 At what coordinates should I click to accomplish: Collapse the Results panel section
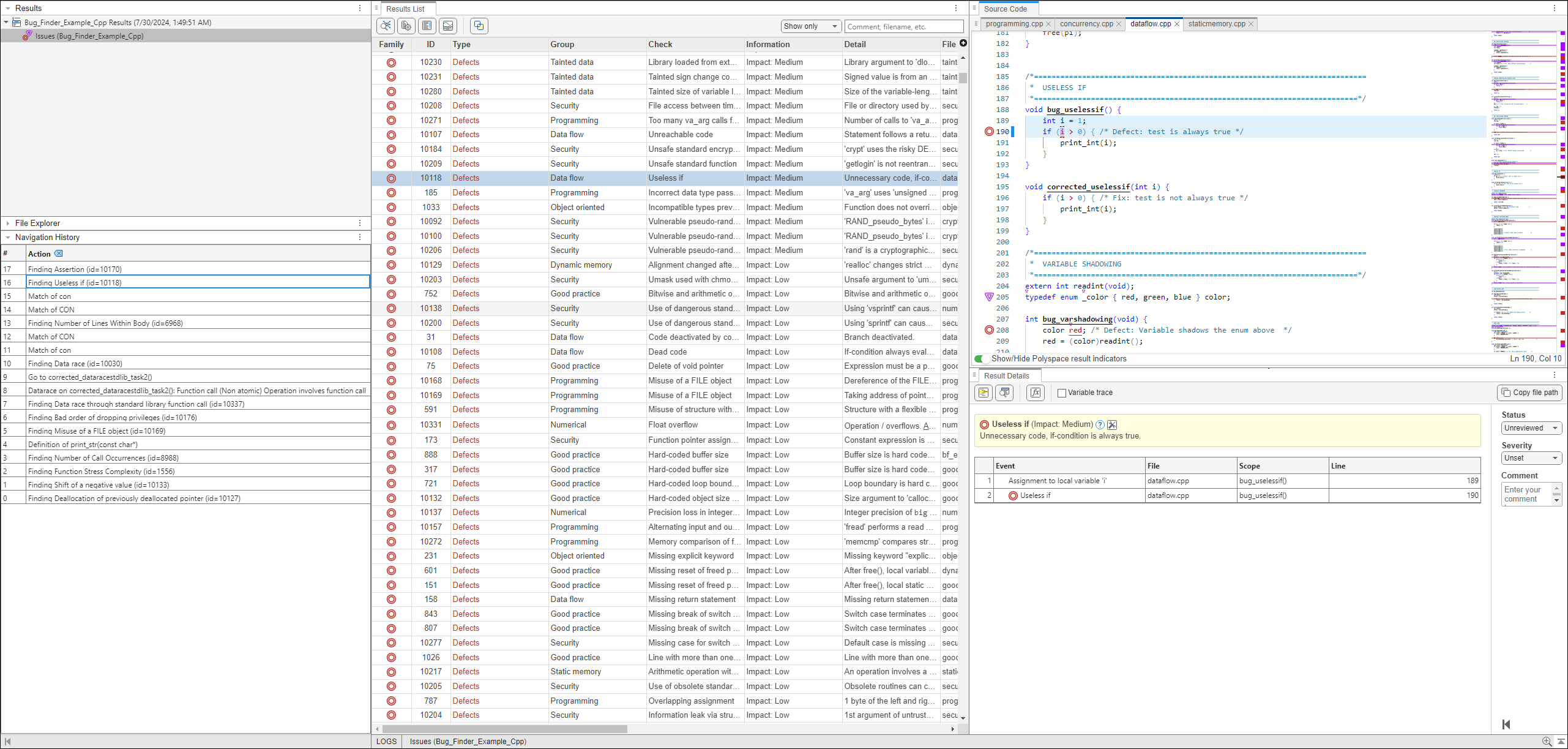pyautogui.click(x=7, y=8)
